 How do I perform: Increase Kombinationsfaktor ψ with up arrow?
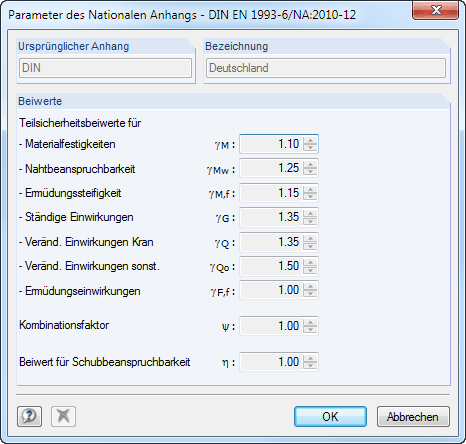click(310, 322)
